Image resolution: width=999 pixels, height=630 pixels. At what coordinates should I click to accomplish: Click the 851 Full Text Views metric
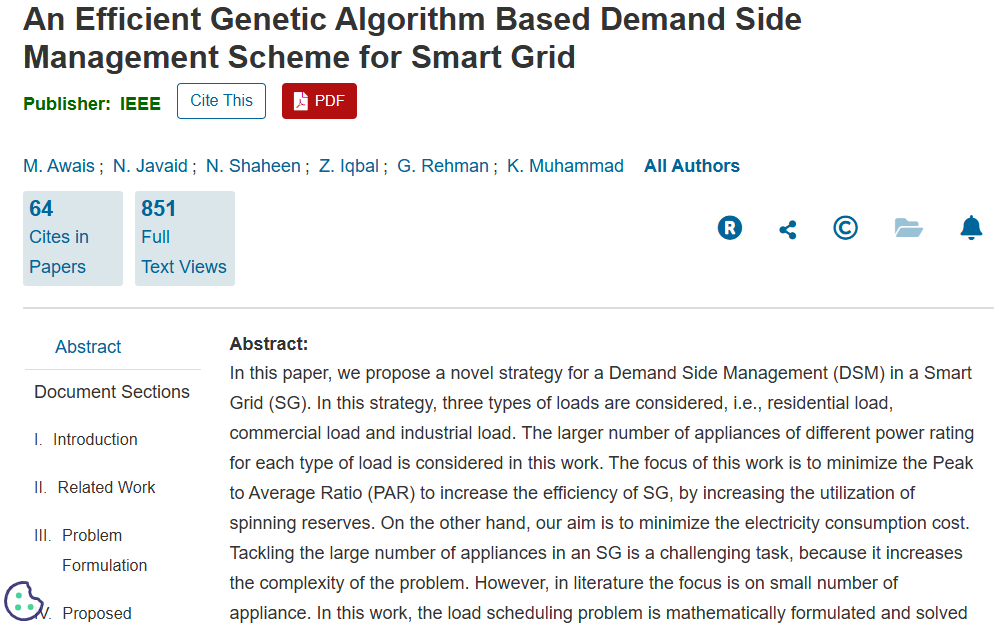point(184,238)
